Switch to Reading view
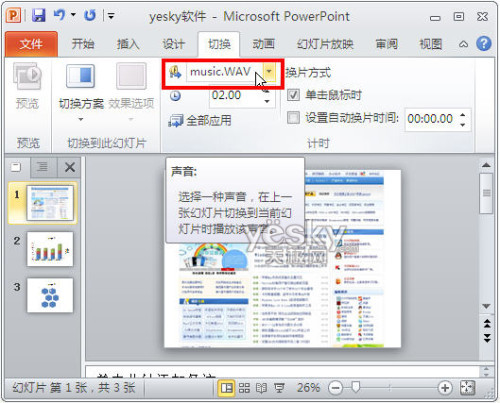Image resolution: width=500 pixels, height=403 pixels. tap(261, 388)
